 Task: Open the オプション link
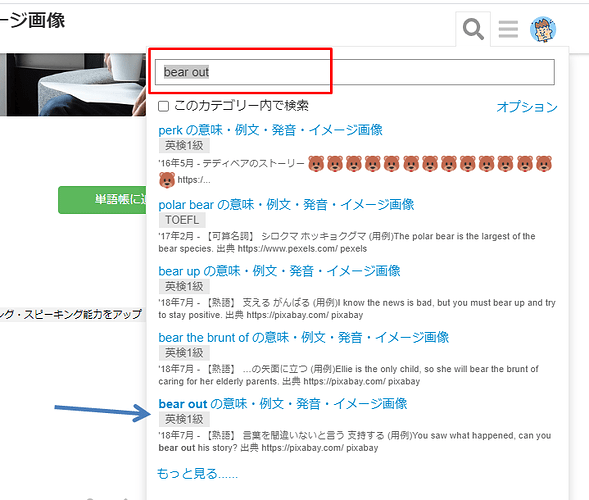point(527,107)
